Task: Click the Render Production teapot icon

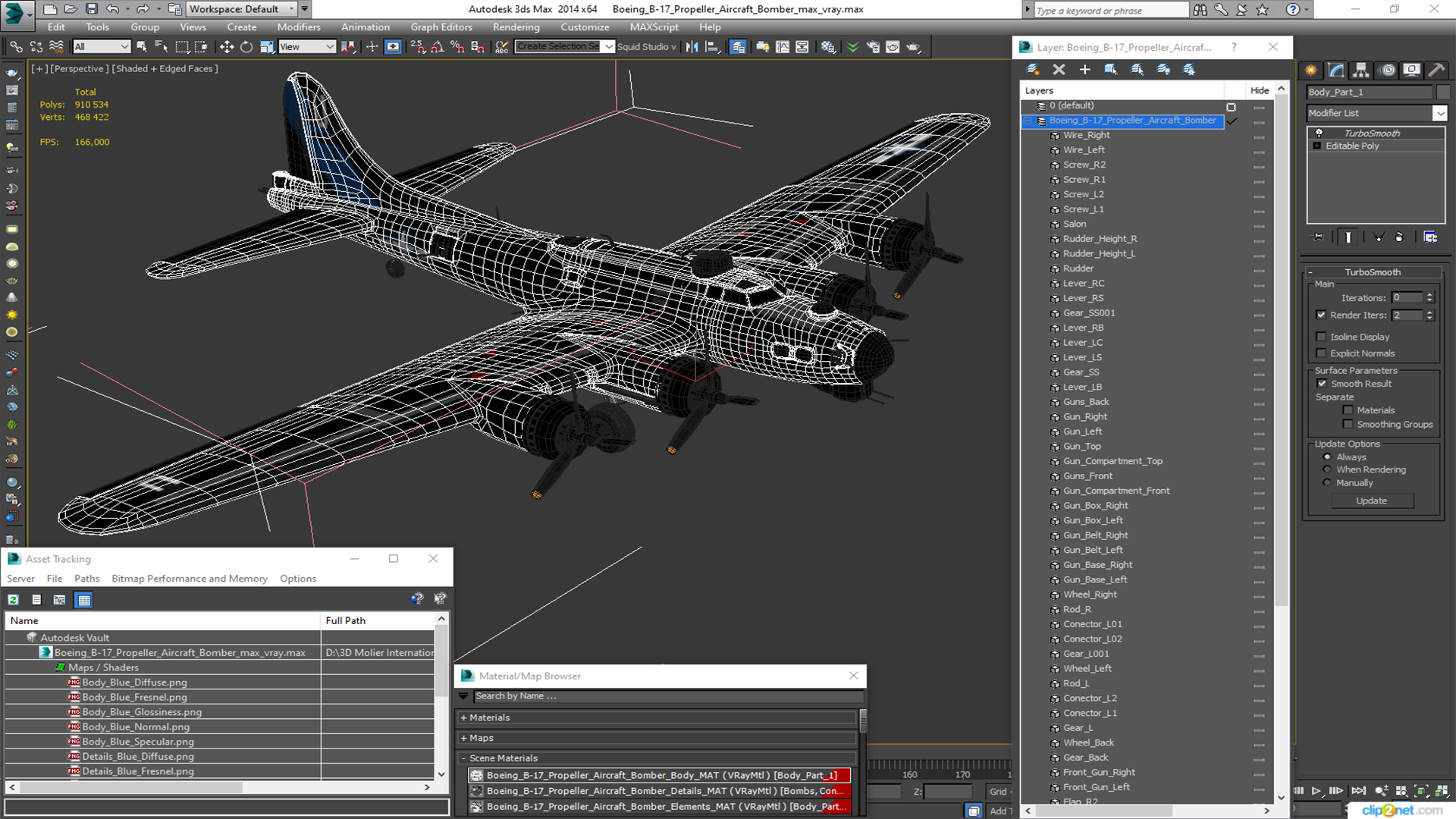Action: coord(913,47)
